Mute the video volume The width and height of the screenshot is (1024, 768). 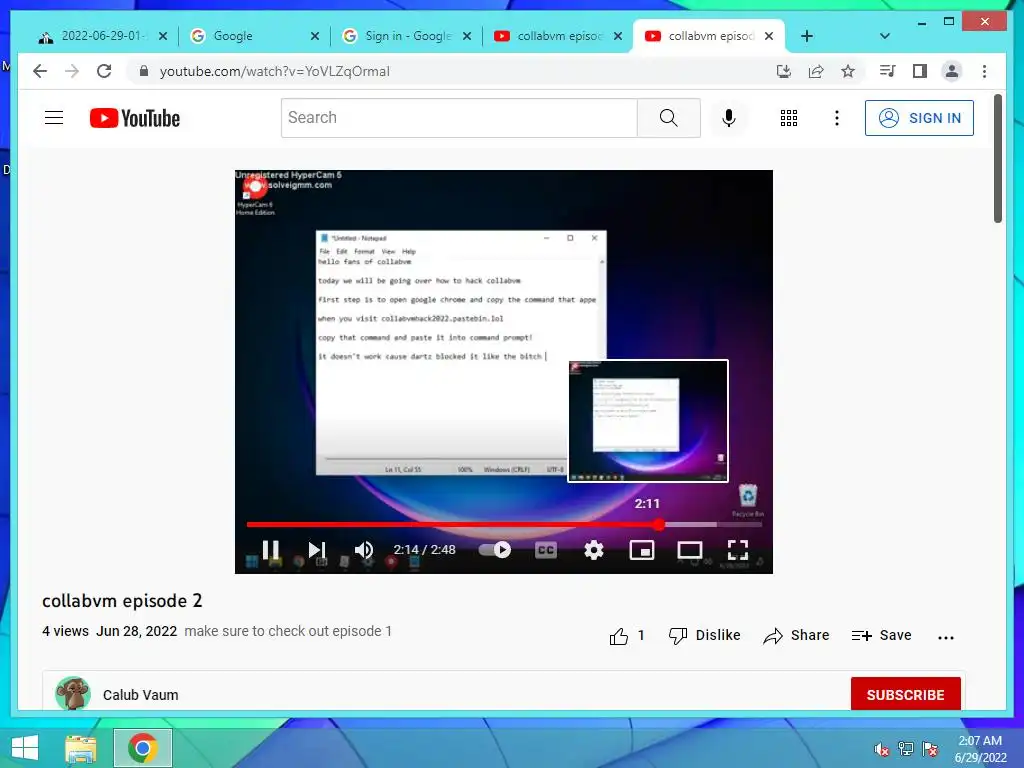coord(364,550)
